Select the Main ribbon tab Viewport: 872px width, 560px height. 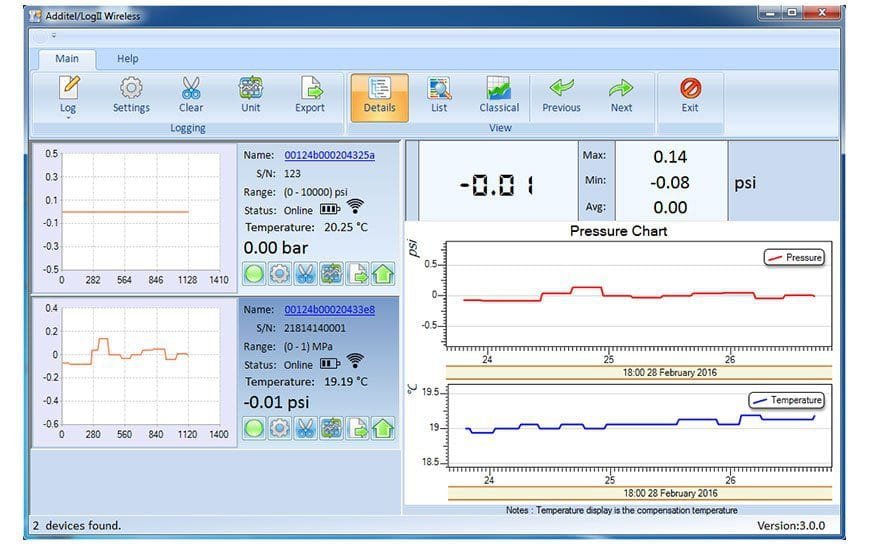67,59
